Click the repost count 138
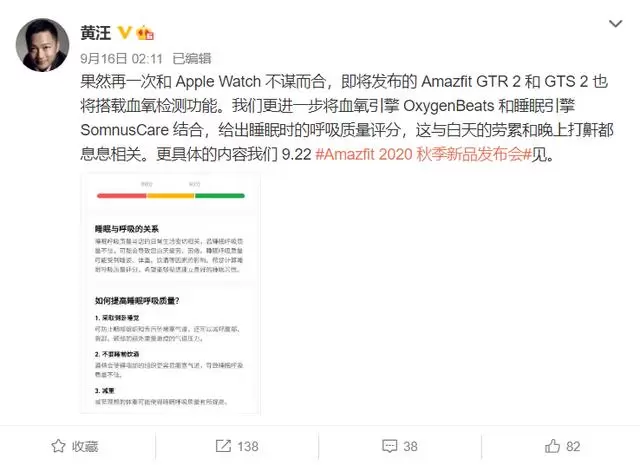 (247, 446)
